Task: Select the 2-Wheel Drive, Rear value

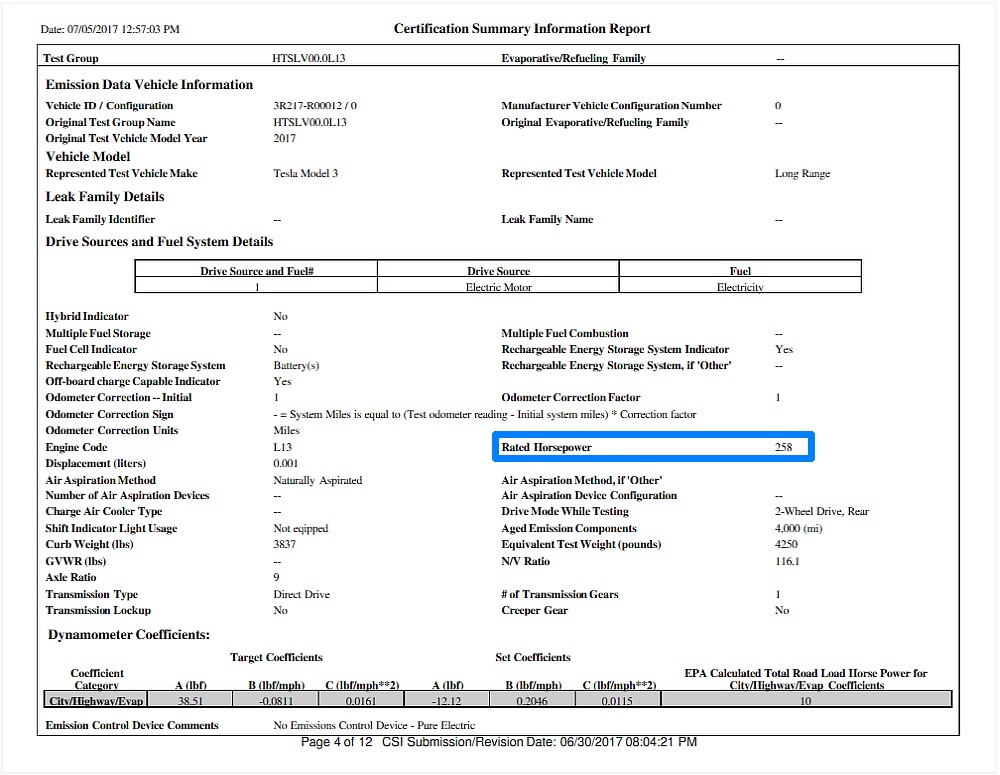Action: (x=821, y=512)
